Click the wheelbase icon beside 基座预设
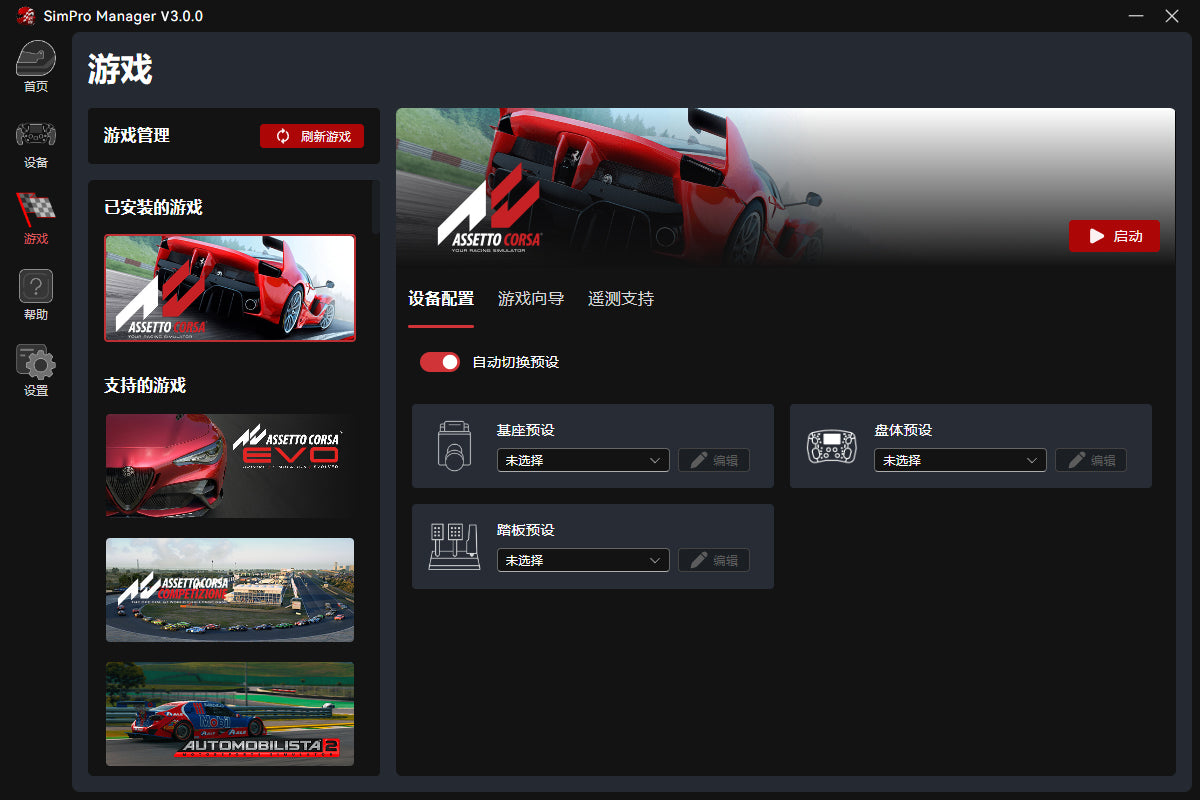Image resolution: width=1200 pixels, height=800 pixels. (454, 446)
